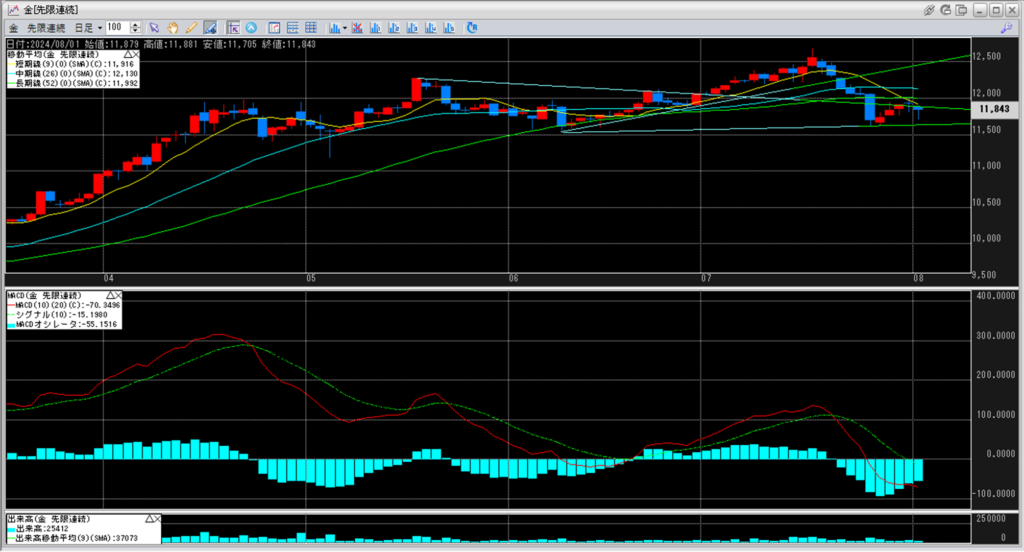Select the pencil drawing tool
This screenshot has height=552, width=1024.
[x=191, y=27]
